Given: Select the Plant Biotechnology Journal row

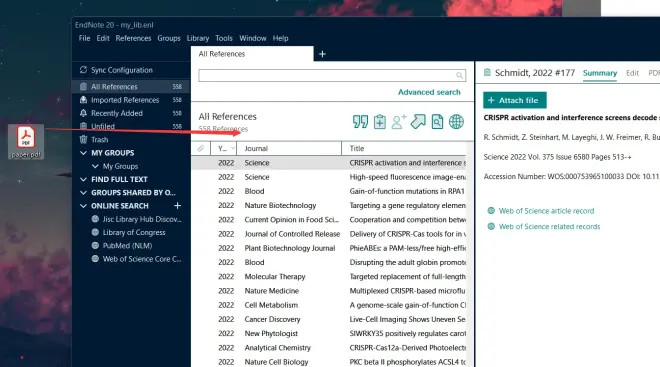Looking at the screenshot, I should [329, 248].
